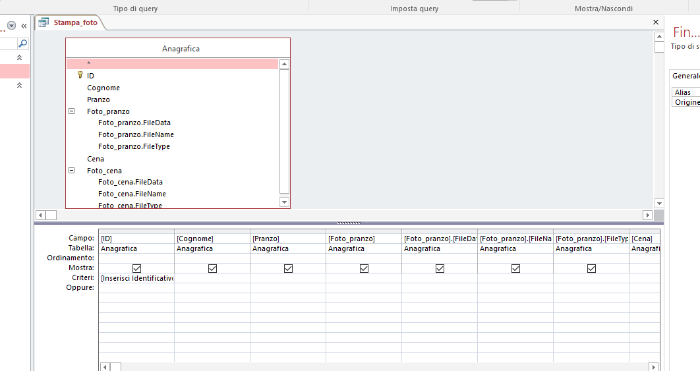
Task: Select Foto_pranzo.FileData in field list
Action: [x=134, y=122]
